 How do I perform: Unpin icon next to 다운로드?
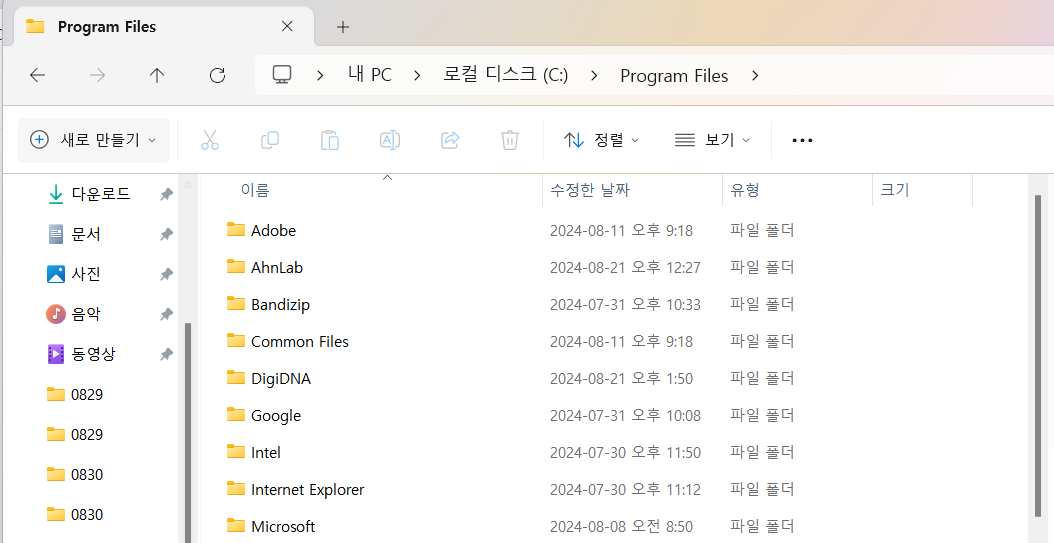point(166,194)
